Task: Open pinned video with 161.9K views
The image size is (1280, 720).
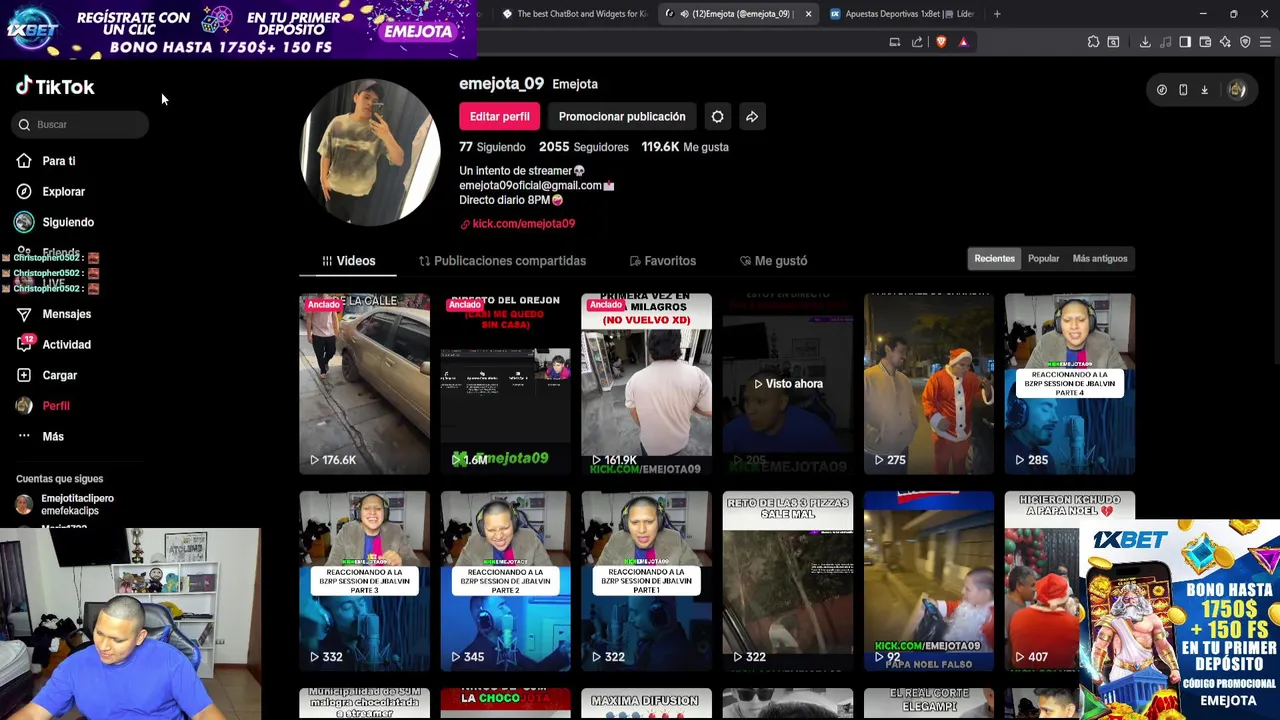Action: pos(646,383)
